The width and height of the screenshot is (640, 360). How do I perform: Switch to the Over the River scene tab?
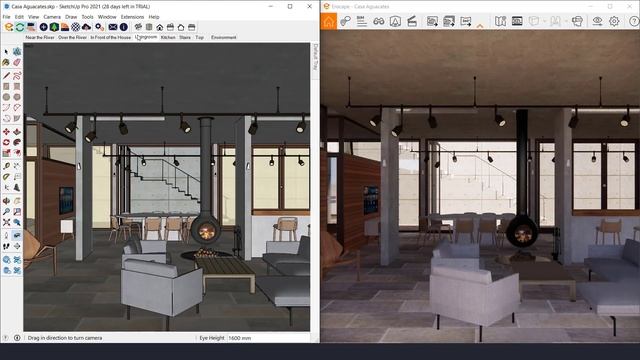[x=72, y=37]
